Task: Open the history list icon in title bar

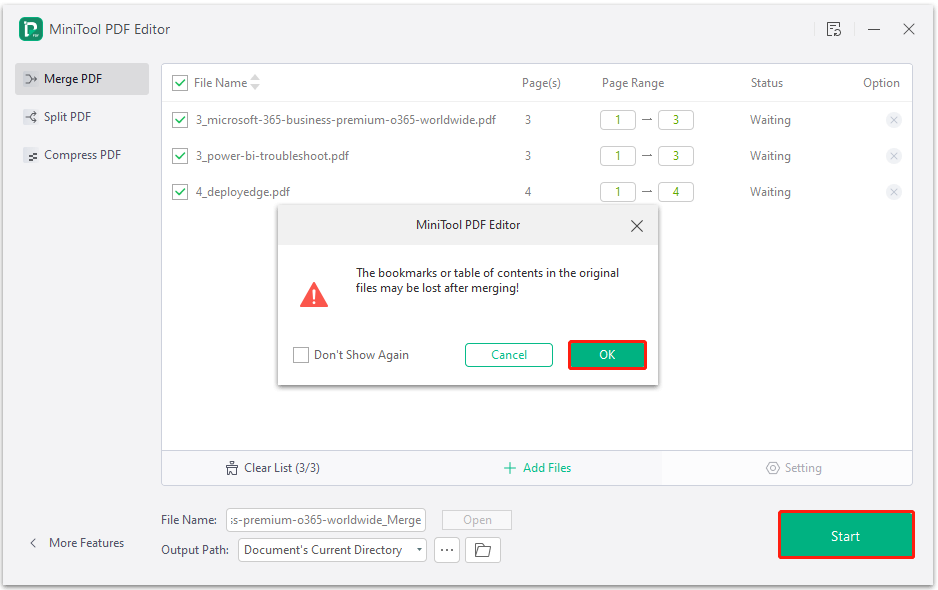Action: pos(834,29)
